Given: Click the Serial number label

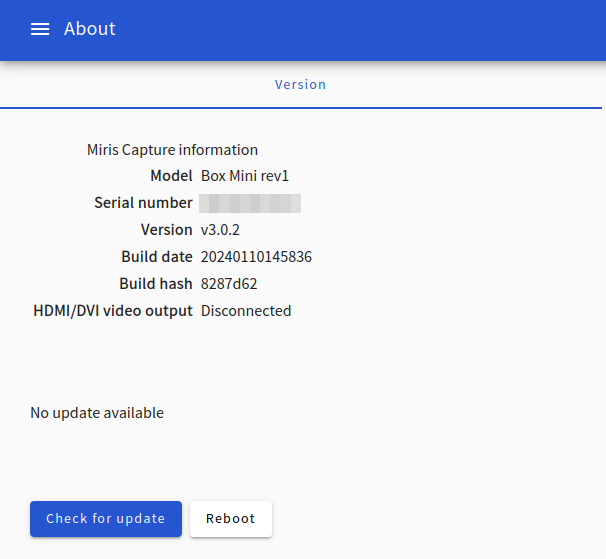Looking at the screenshot, I should pos(143,203).
